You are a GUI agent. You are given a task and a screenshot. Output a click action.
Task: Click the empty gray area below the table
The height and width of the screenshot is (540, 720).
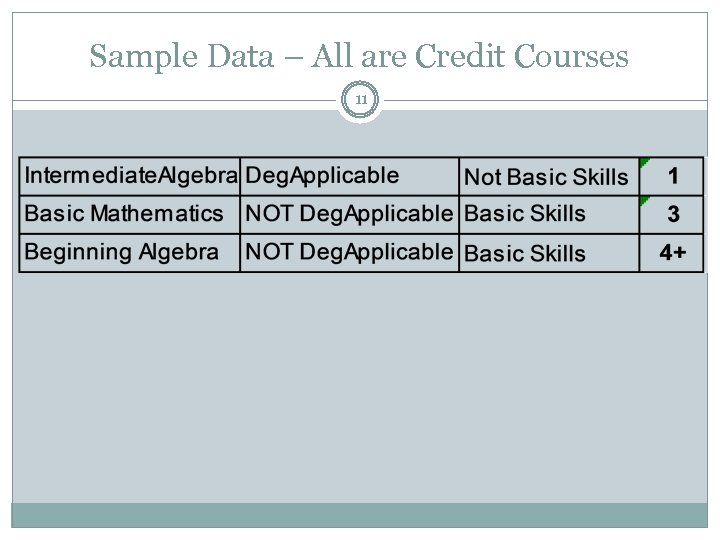tap(360, 390)
